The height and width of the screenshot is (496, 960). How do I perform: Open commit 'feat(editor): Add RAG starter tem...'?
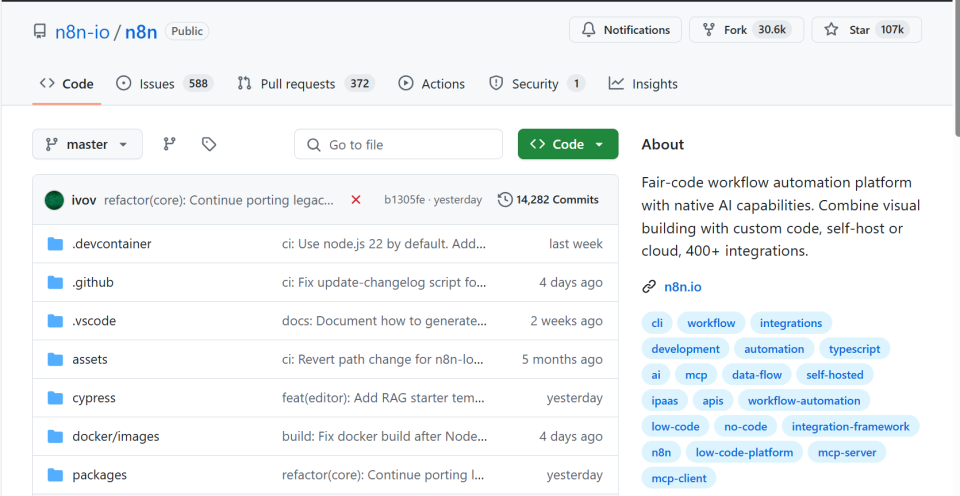pos(383,398)
